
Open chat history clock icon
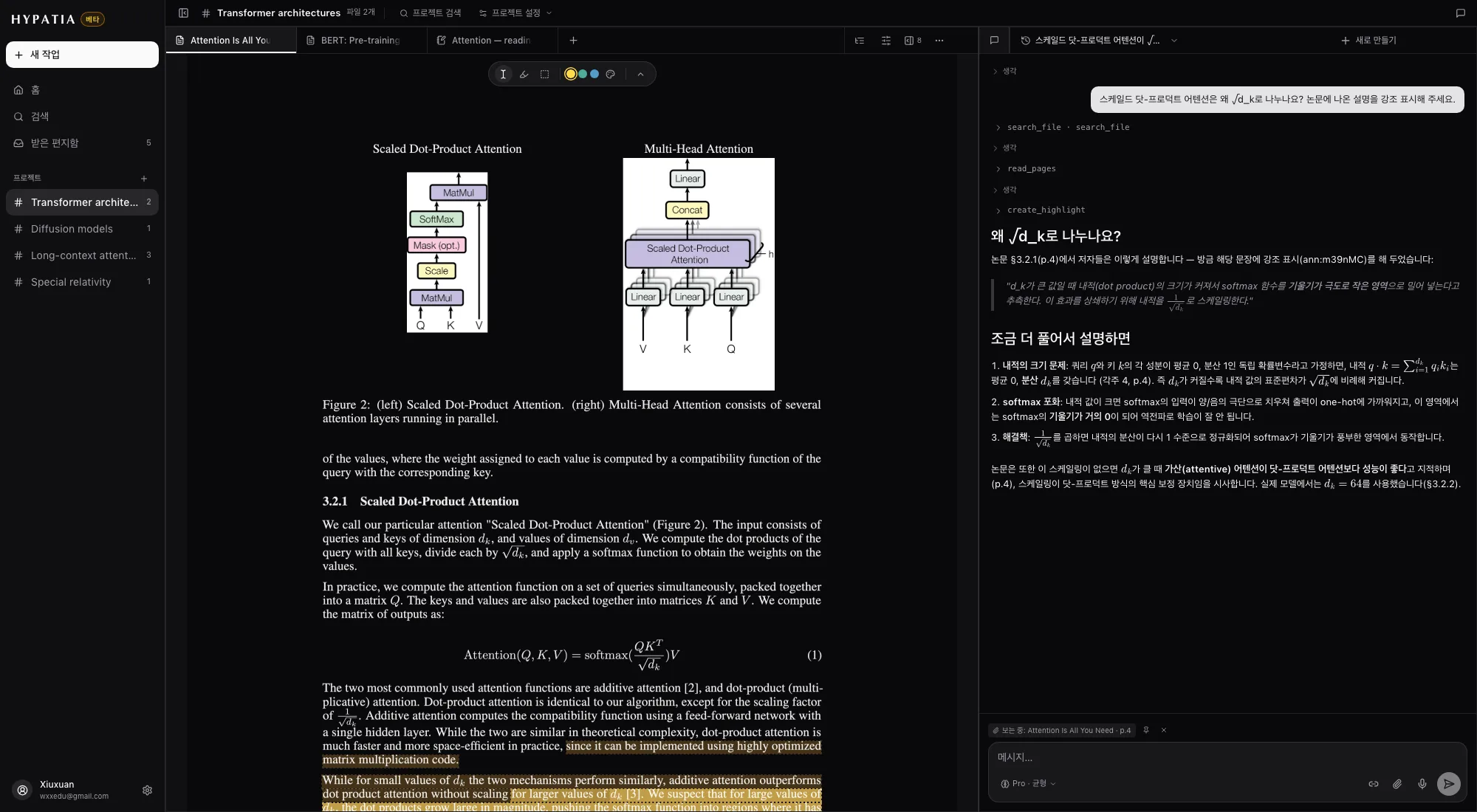(x=1025, y=41)
